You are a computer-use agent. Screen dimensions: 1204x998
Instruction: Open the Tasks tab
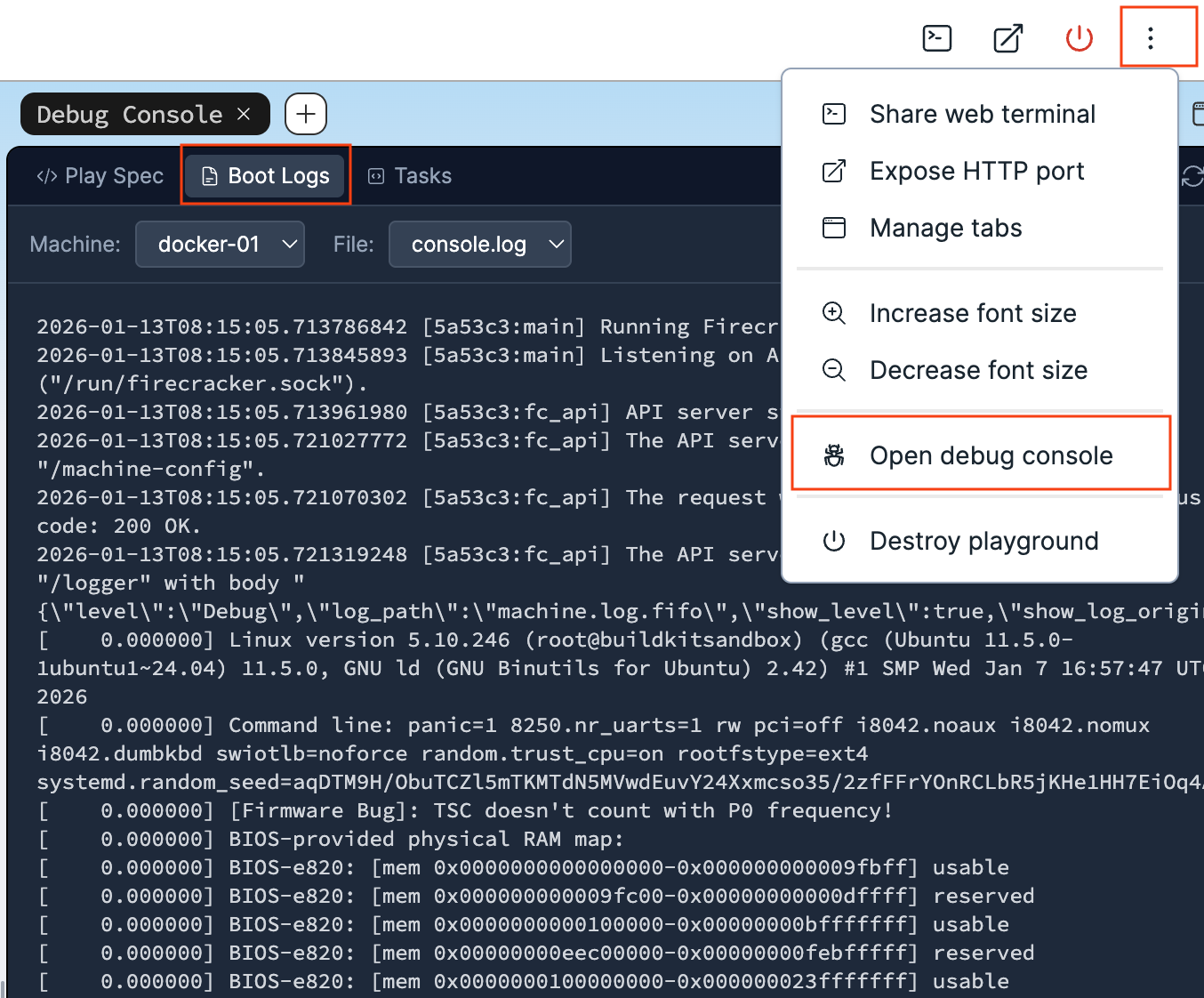[409, 175]
